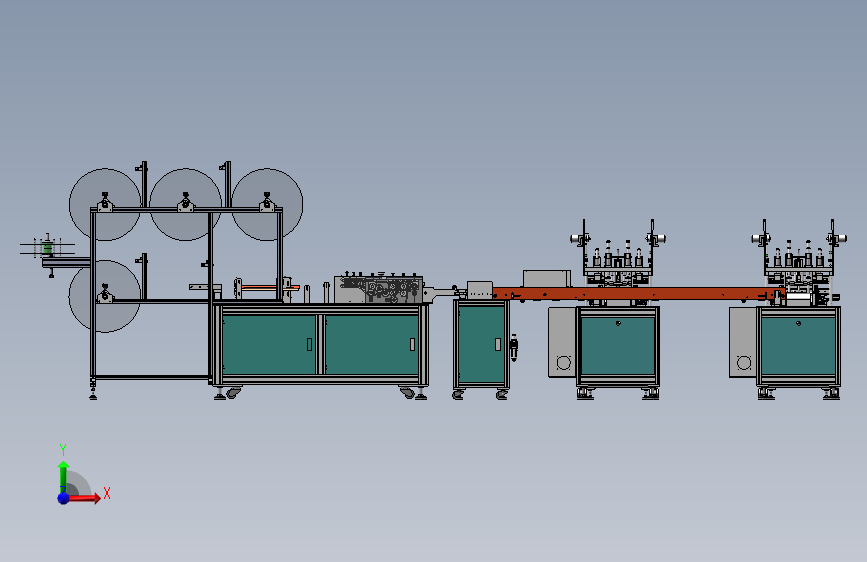This screenshot has width=867, height=562.
Task: Select the geared folding roller assembly on main table
Action: pyautogui.click(x=379, y=289)
